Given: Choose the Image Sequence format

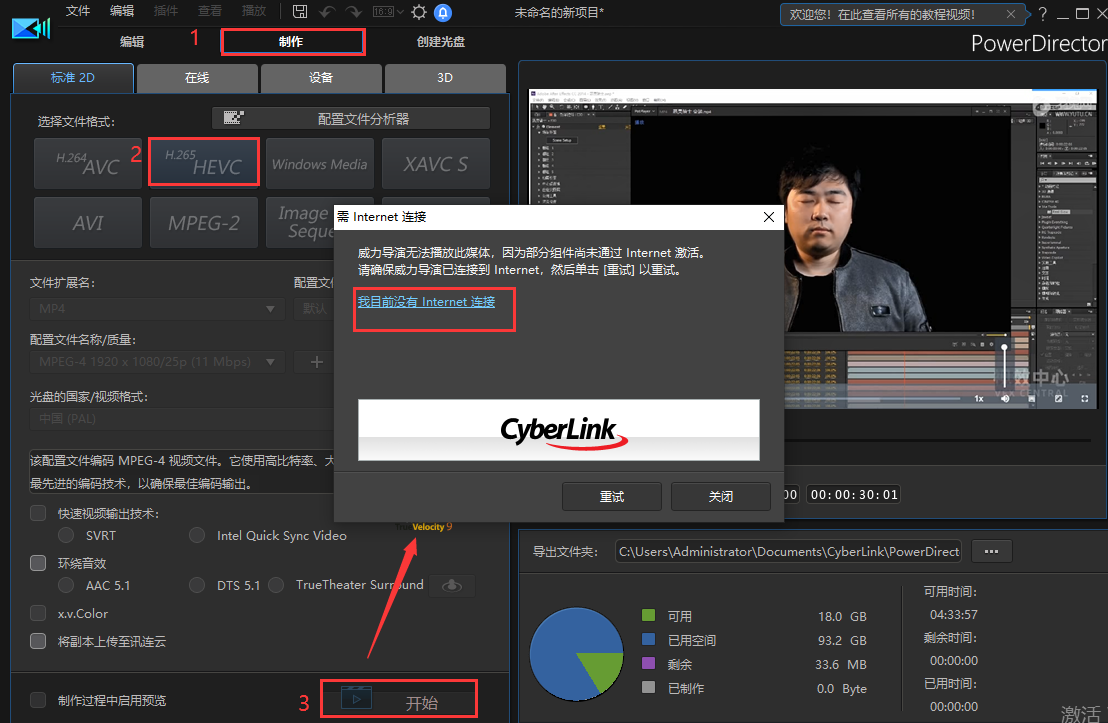Looking at the screenshot, I should [x=300, y=223].
